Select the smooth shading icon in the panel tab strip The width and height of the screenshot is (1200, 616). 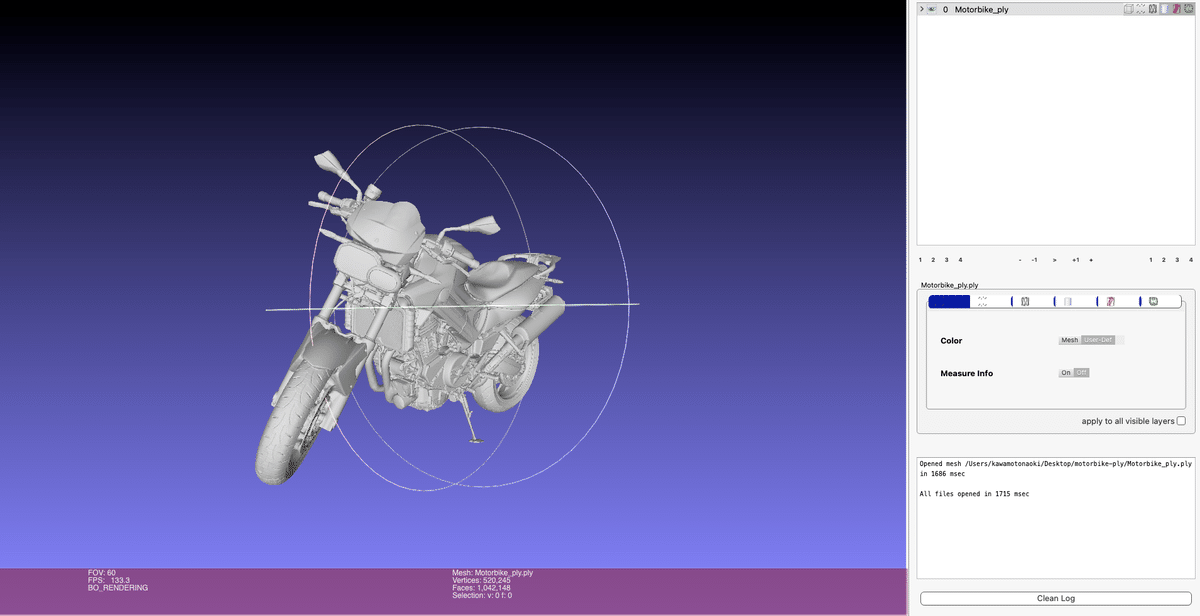pos(1111,300)
